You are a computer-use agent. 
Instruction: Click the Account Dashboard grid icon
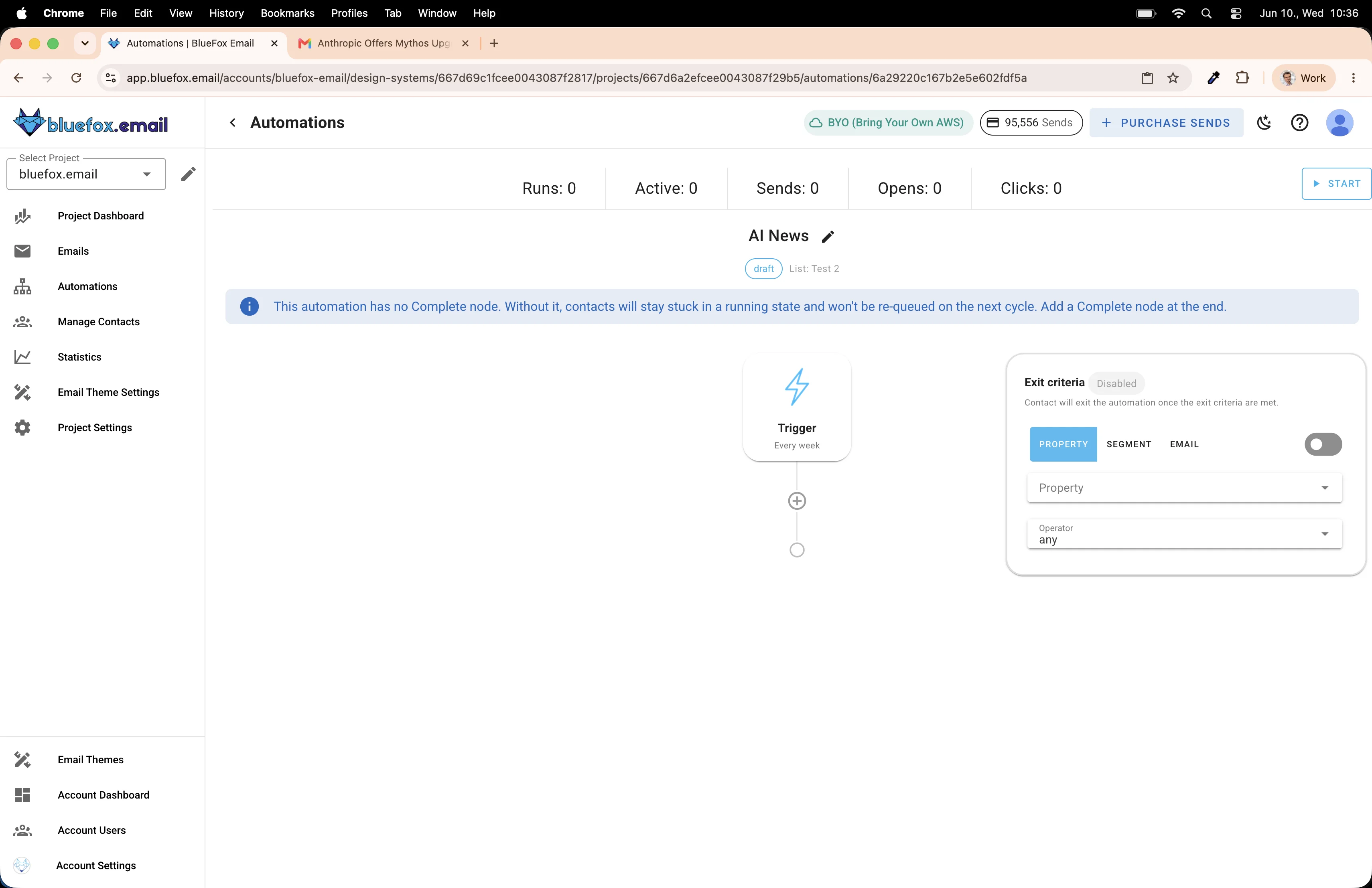[22, 795]
